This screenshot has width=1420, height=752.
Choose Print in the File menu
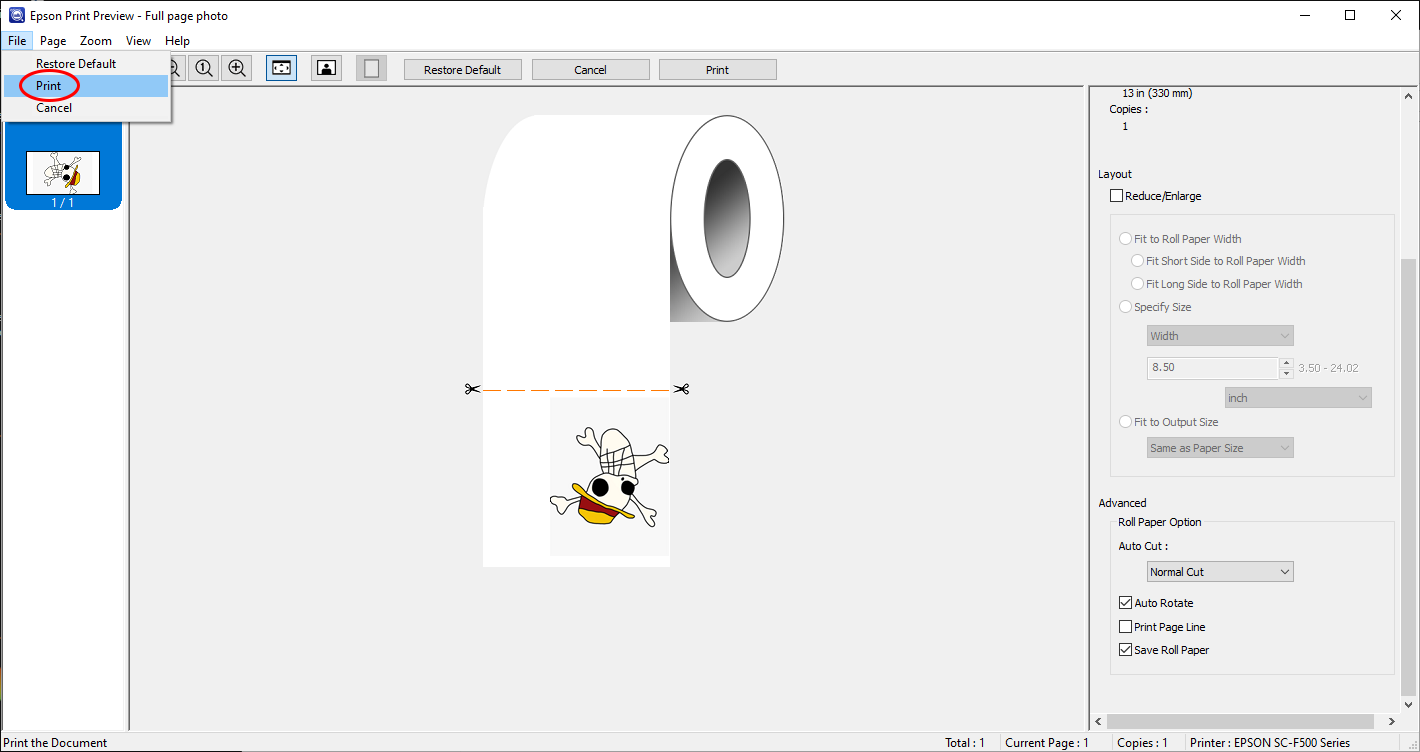point(86,86)
